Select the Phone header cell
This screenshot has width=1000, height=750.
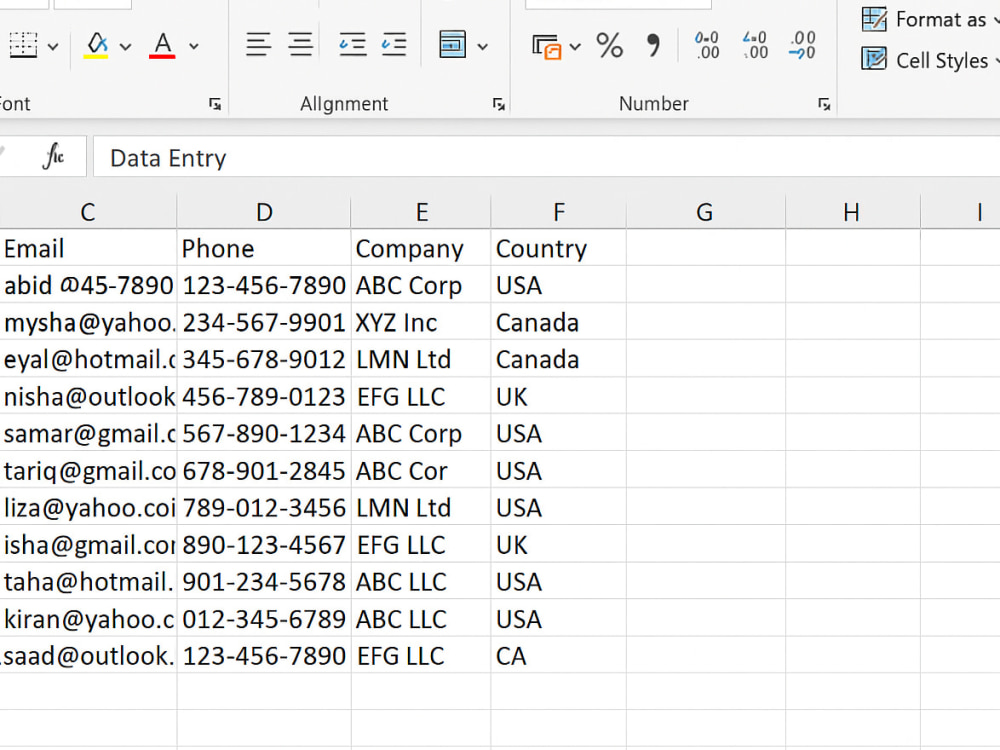click(264, 248)
